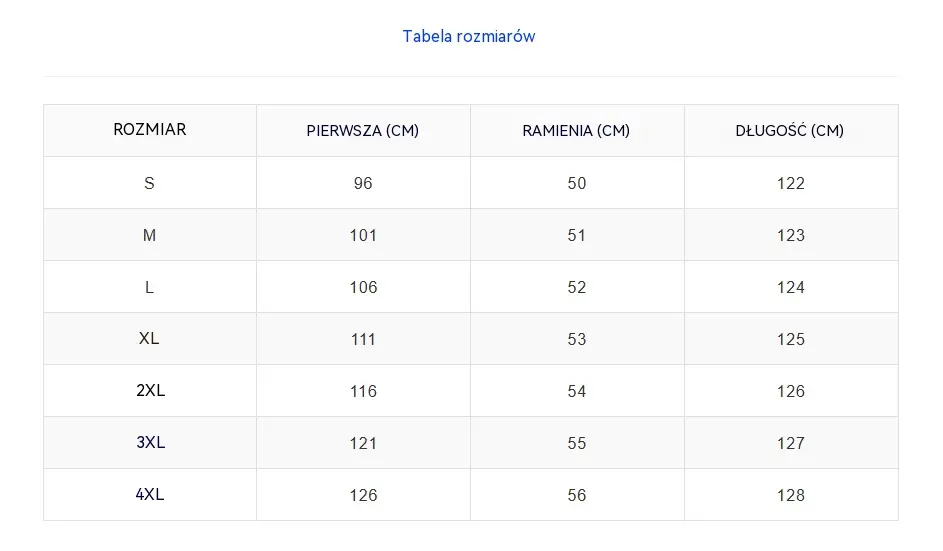Click the M size cell

(x=150, y=235)
